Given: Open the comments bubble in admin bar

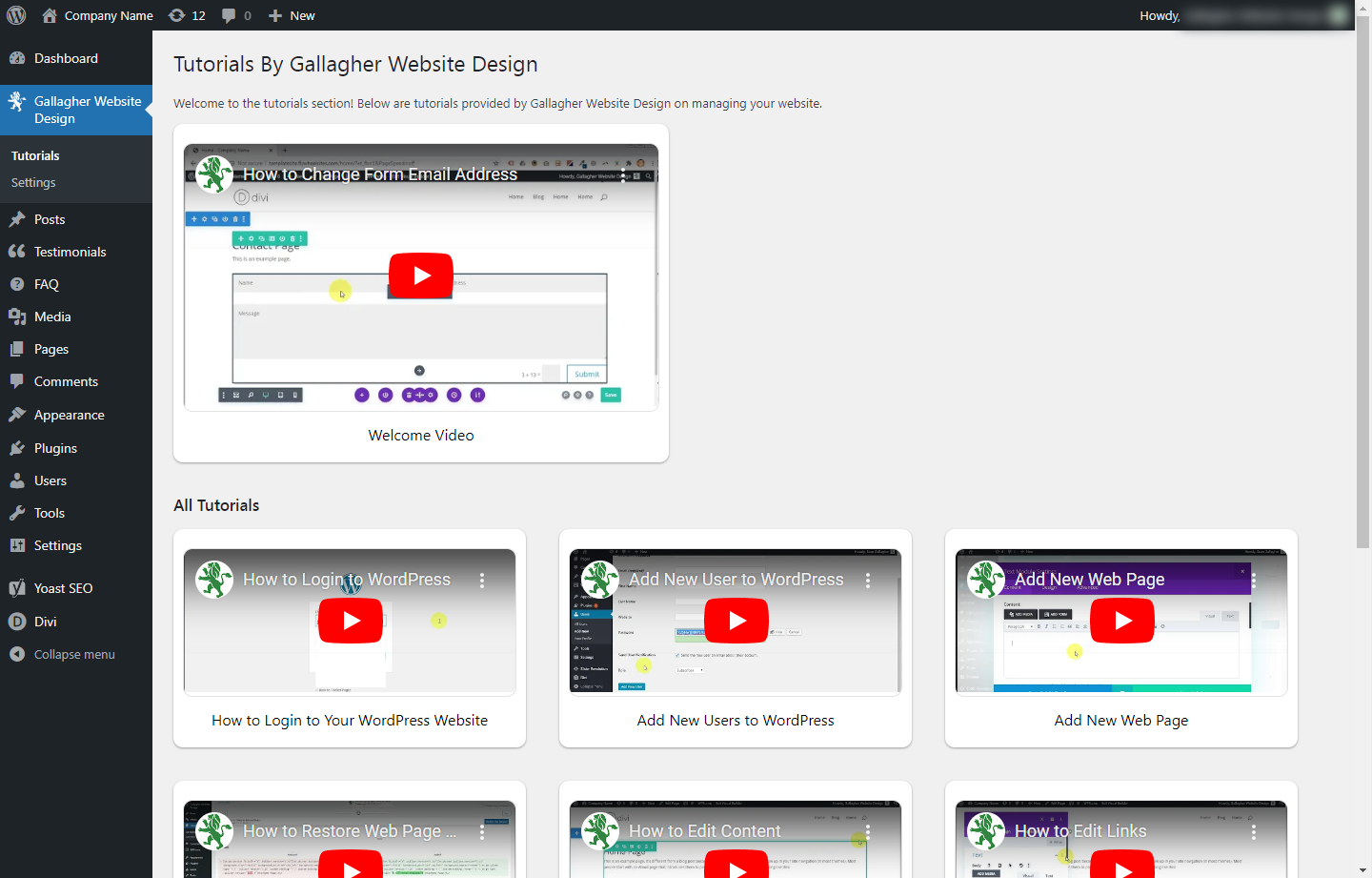Looking at the screenshot, I should [229, 15].
